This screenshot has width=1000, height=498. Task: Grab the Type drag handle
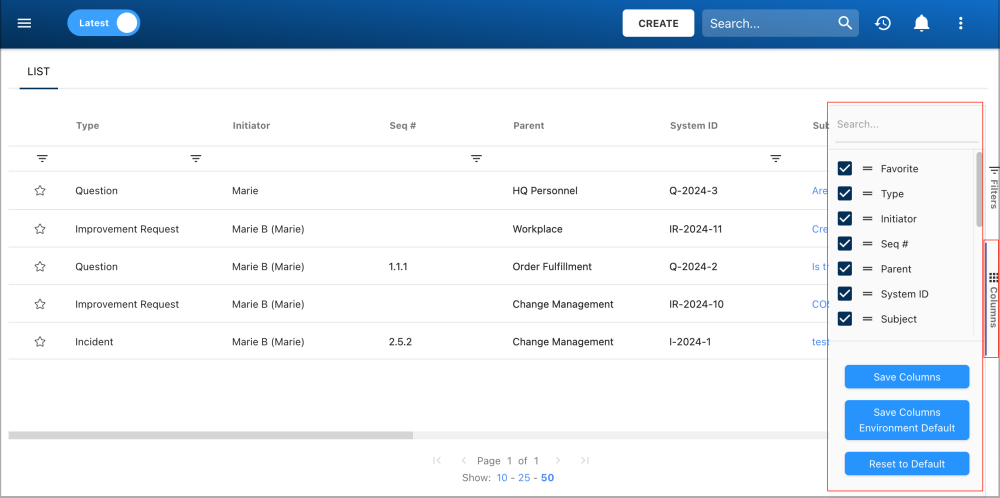click(x=867, y=193)
